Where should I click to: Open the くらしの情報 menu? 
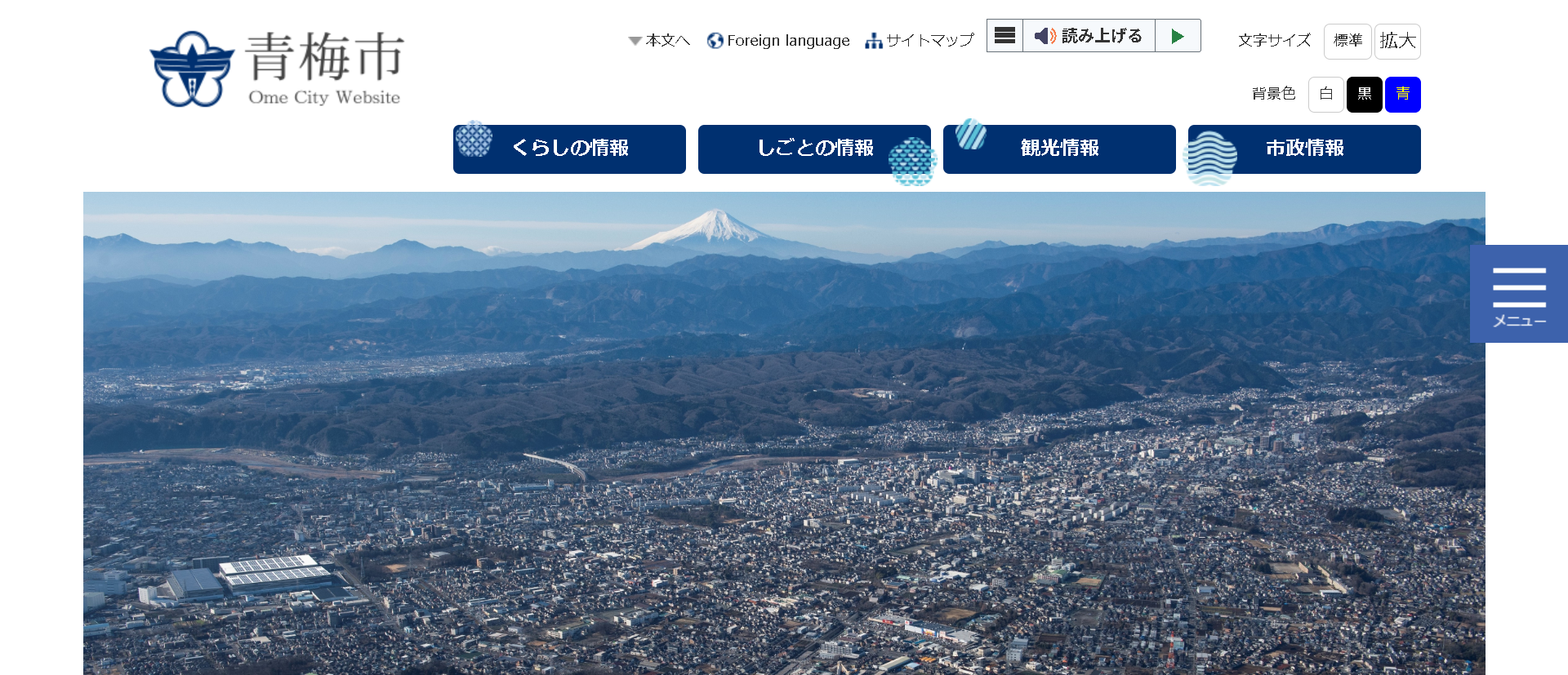pos(569,149)
